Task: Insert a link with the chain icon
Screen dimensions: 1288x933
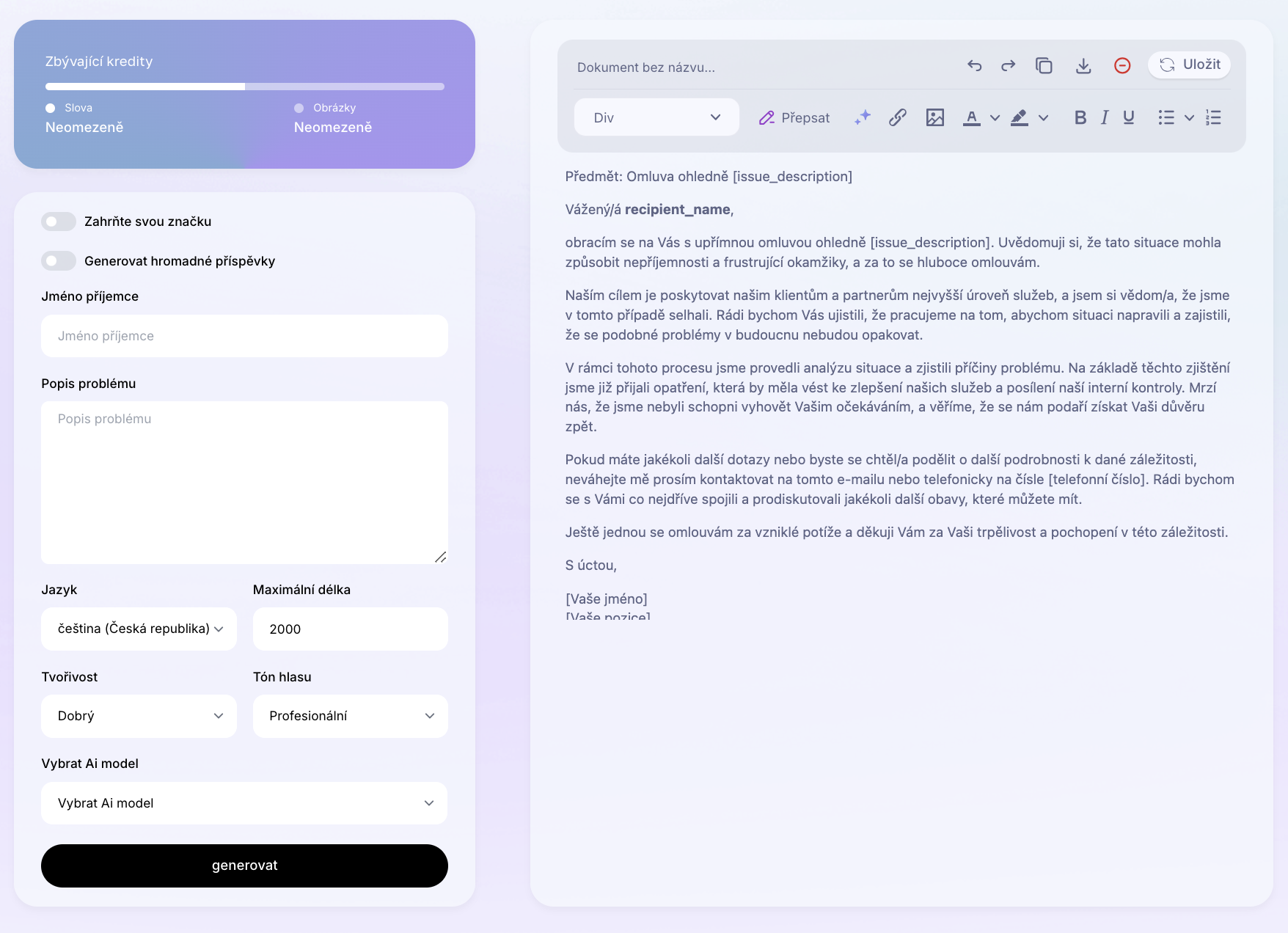Action: (x=898, y=117)
